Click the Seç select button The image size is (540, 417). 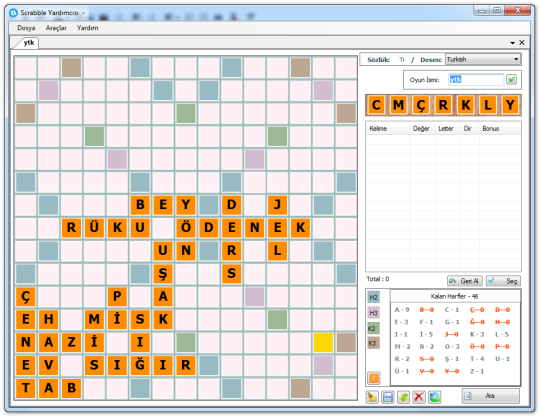tap(503, 281)
